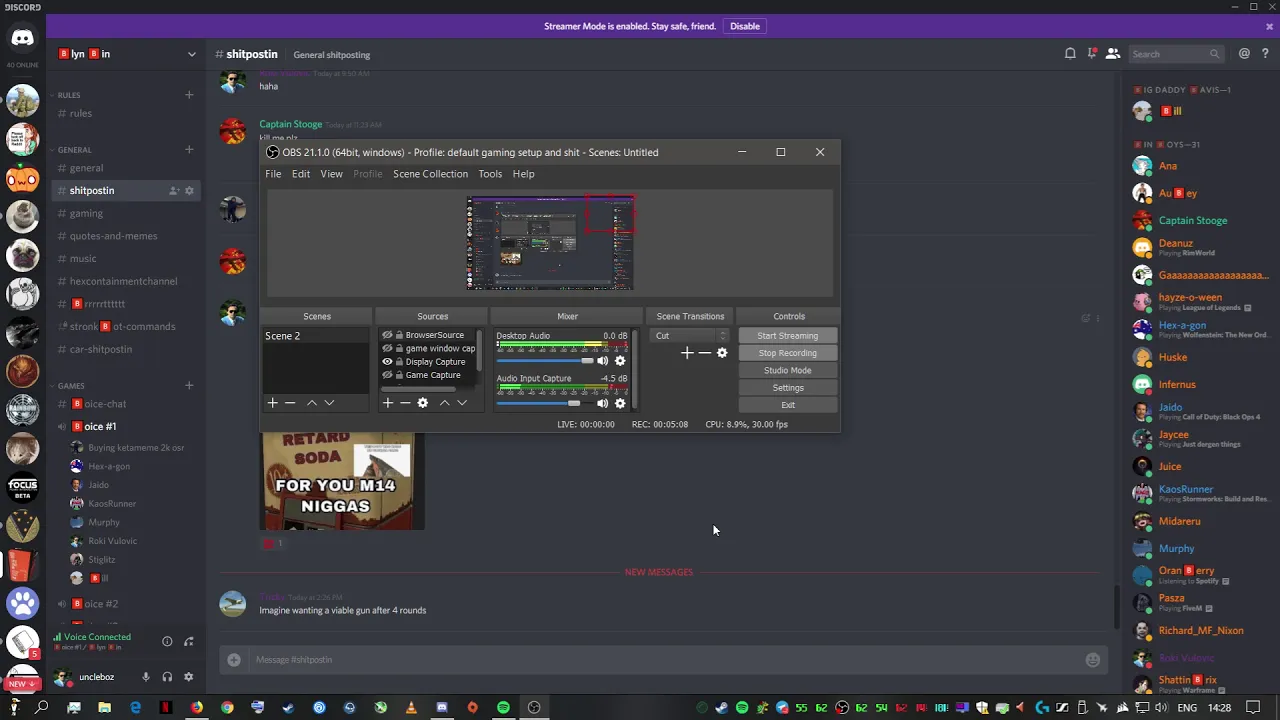
Task: Click the attachment plus button in the message box
Action: [234, 660]
